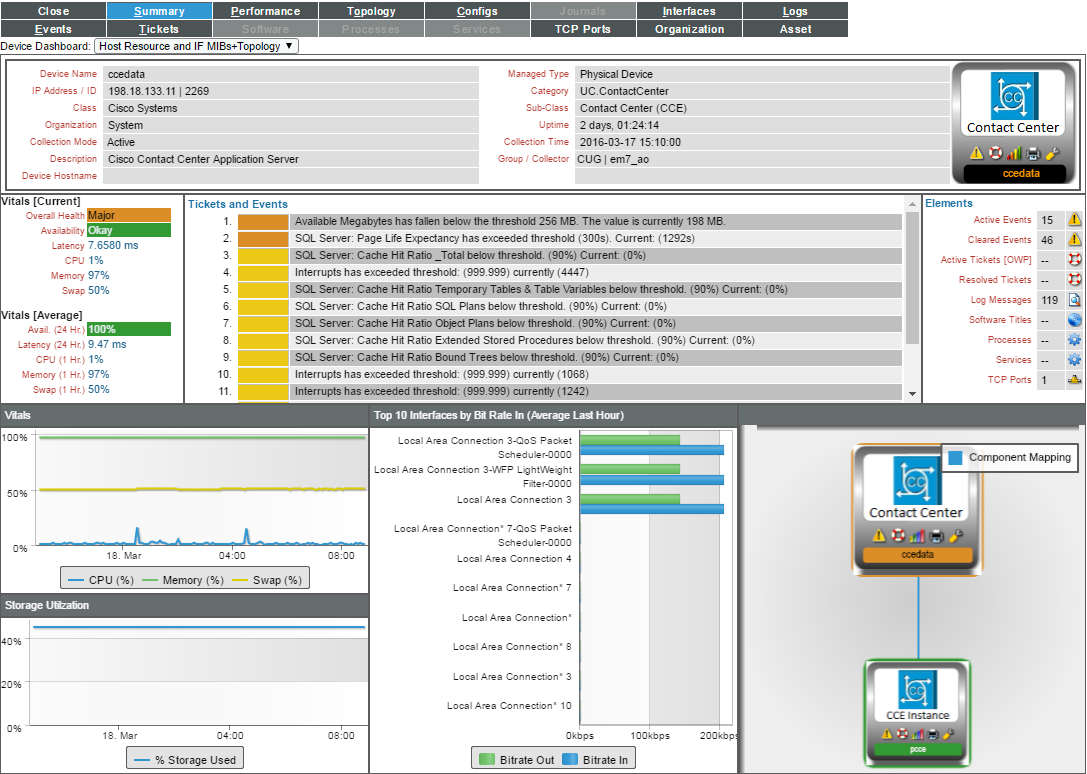1087x774 pixels.
Task: Open the TCP Ports tab
Action: click(583, 29)
